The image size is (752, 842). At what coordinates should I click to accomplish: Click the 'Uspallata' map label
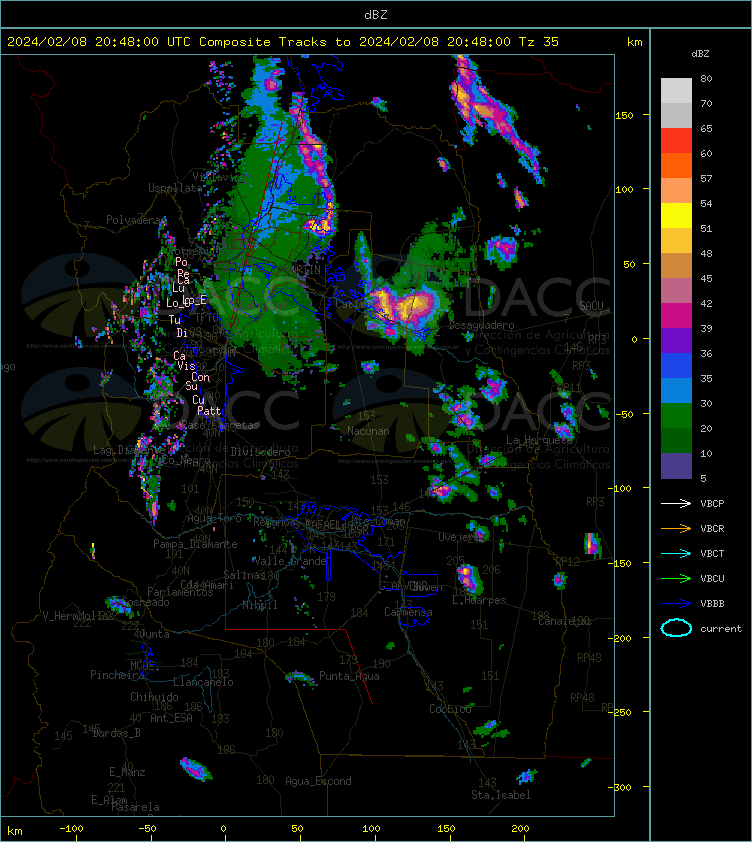(x=175, y=188)
